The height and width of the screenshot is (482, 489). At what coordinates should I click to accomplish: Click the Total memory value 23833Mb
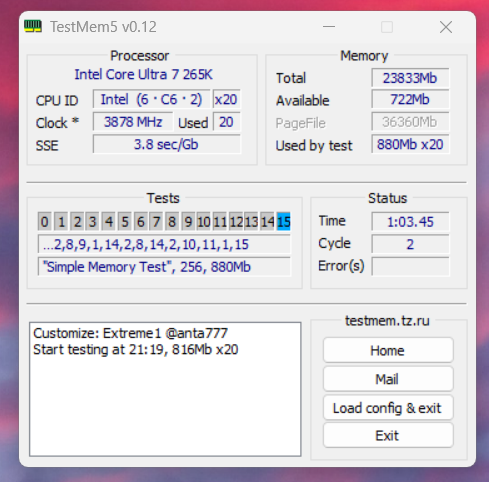pyautogui.click(x=410, y=78)
